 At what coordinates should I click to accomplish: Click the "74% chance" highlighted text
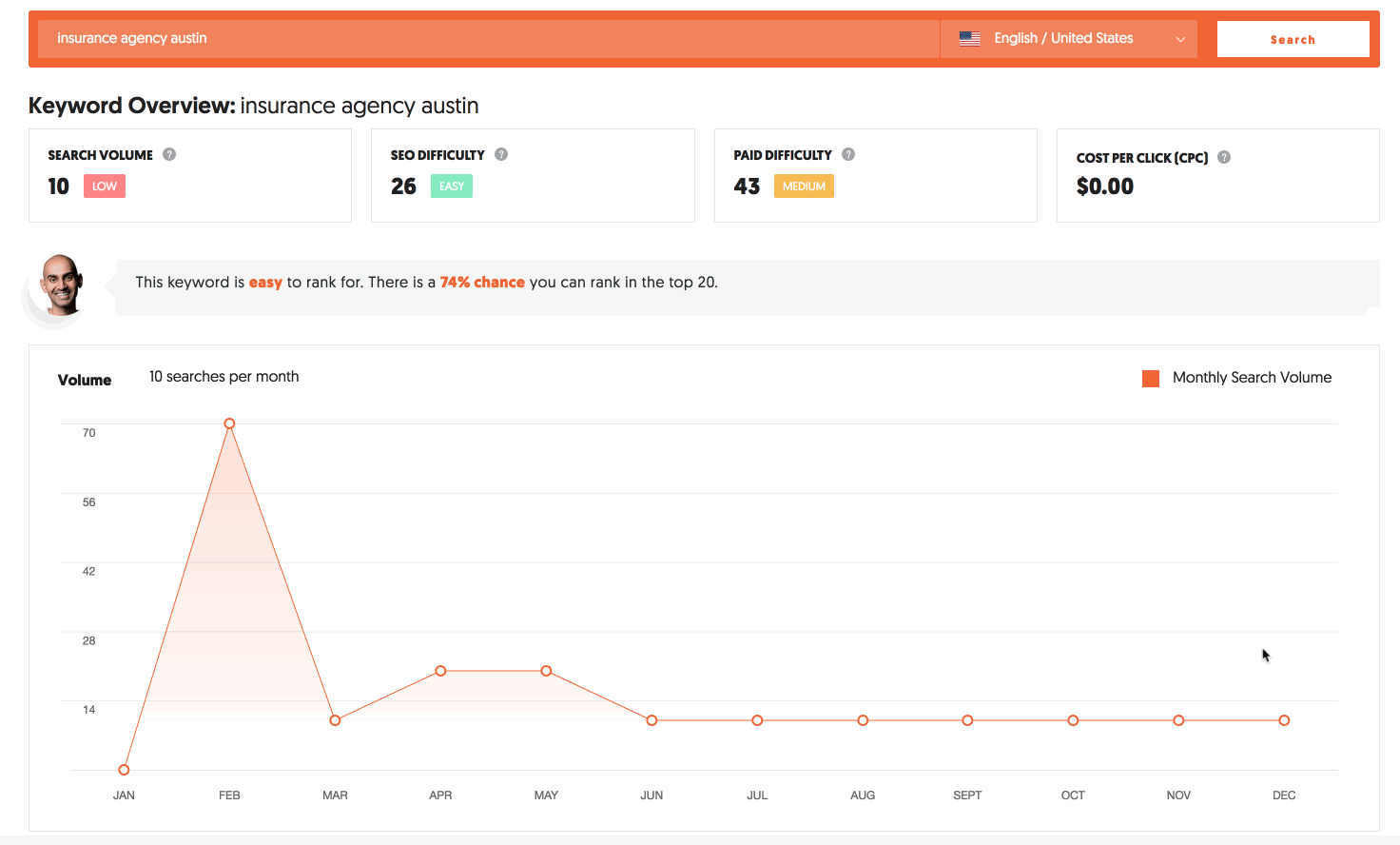point(482,283)
